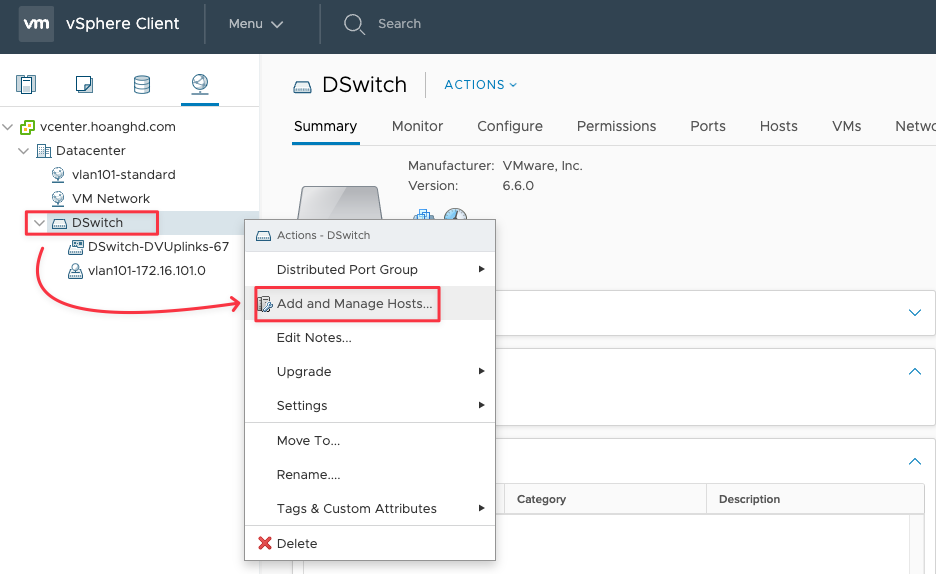Open the Menu dropdown

pos(255,24)
